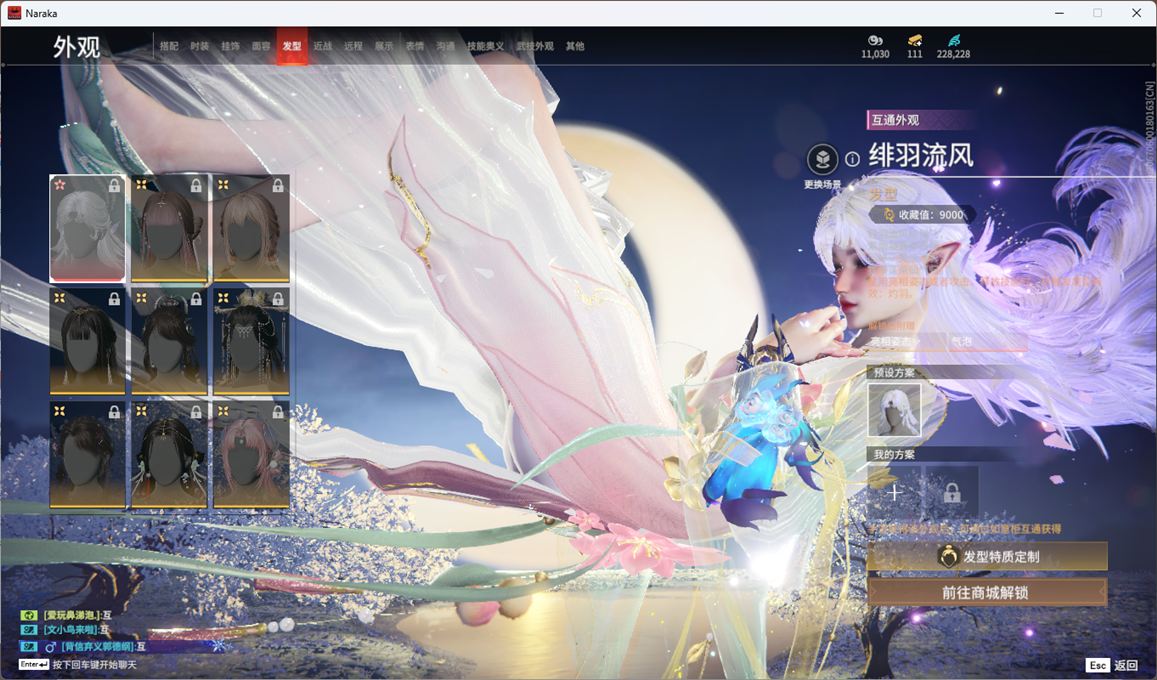The height and width of the screenshot is (680, 1157).
Task: Click the 更换场景 change scene icon
Action: tap(822, 159)
